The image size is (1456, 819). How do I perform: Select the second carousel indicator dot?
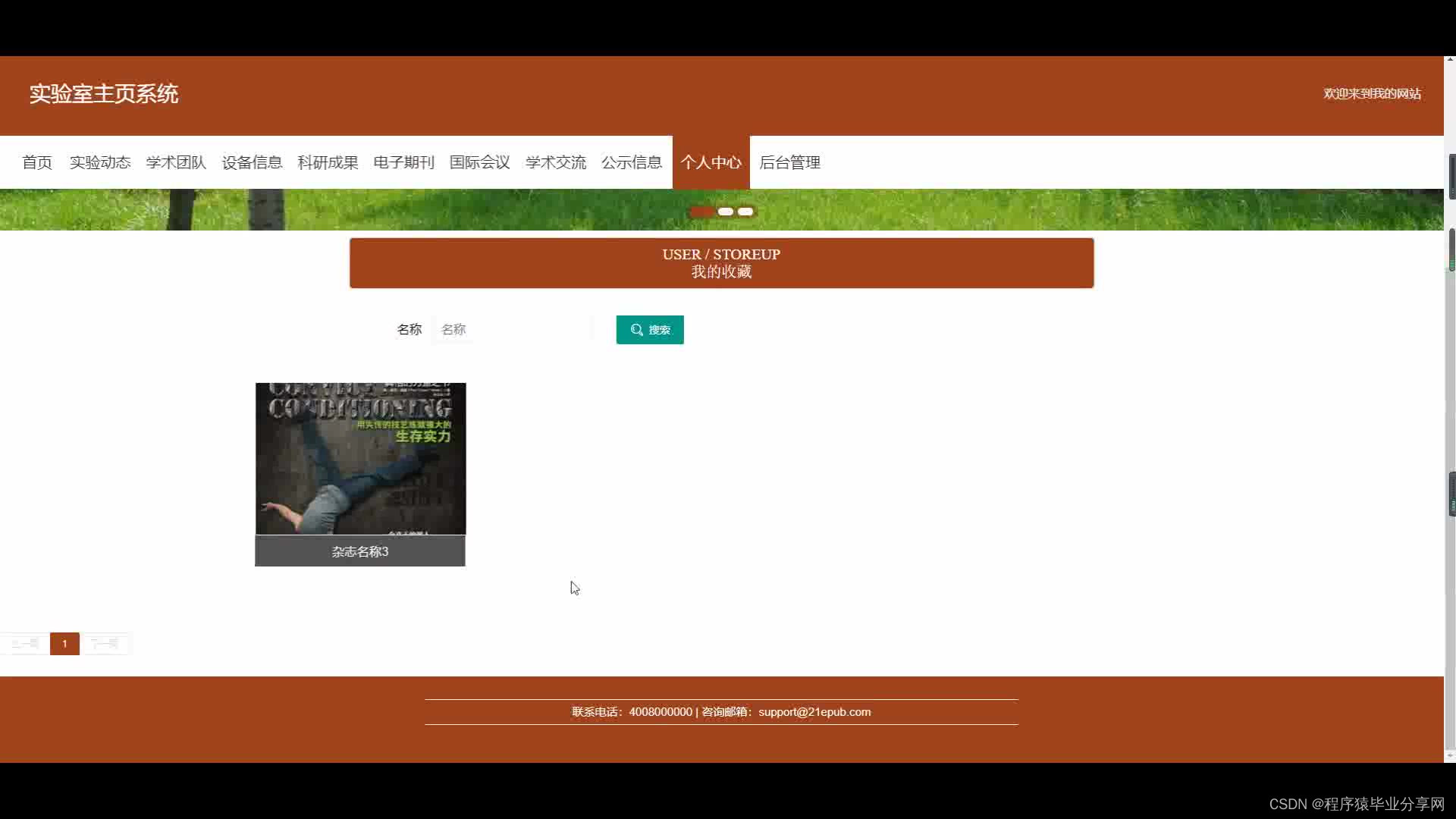pyautogui.click(x=726, y=212)
